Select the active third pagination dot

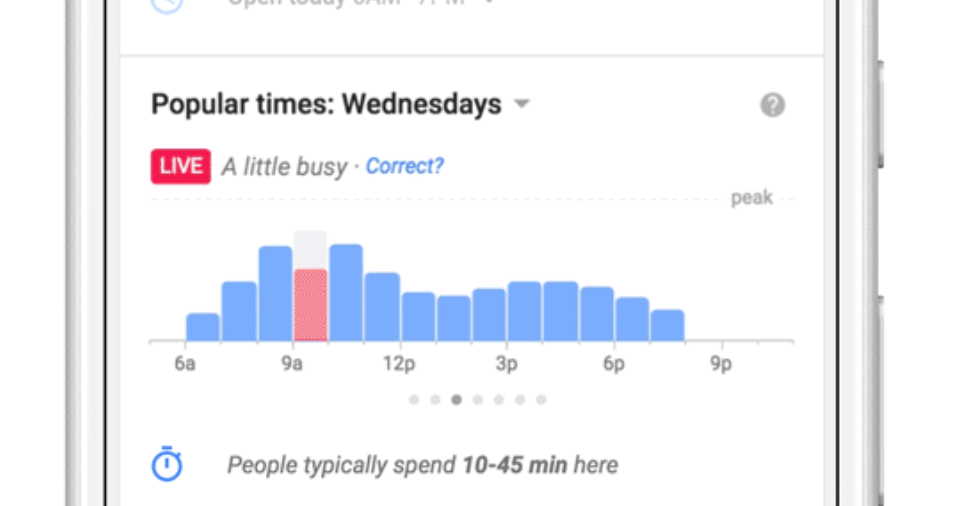[456, 400]
